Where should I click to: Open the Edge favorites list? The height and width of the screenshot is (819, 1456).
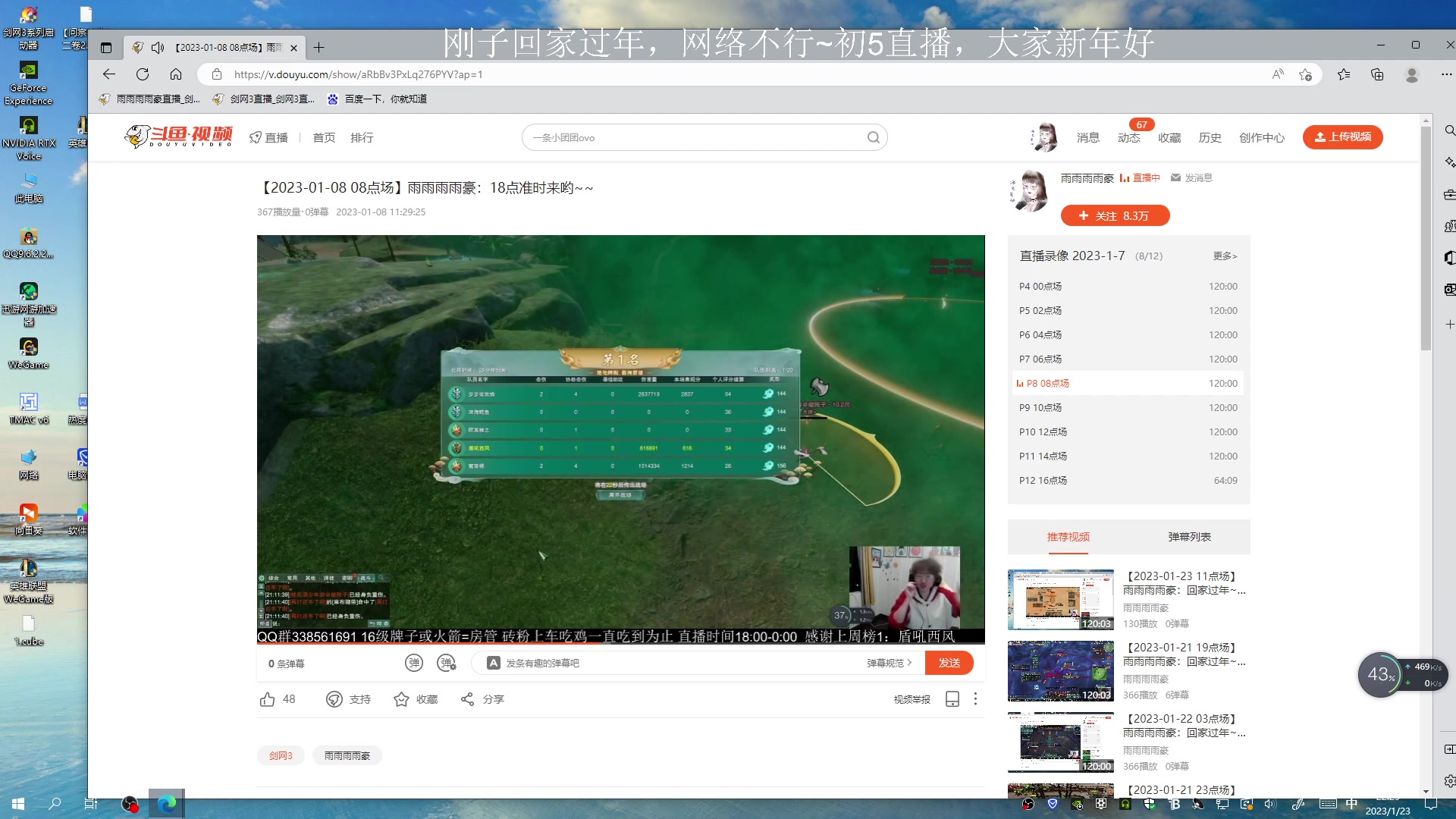(1344, 74)
